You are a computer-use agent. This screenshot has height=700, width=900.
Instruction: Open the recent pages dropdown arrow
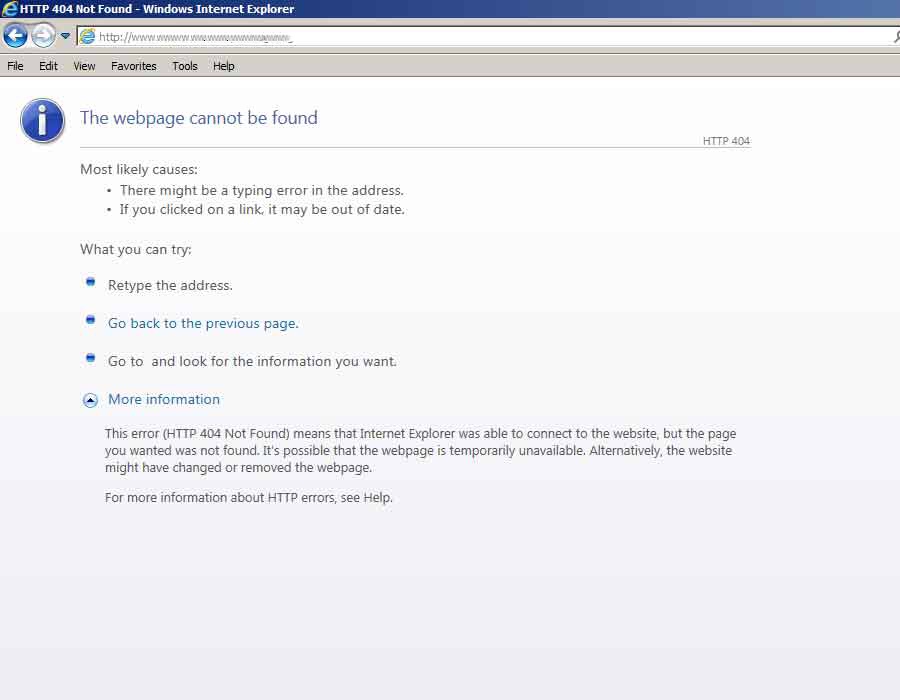coord(65,36)
